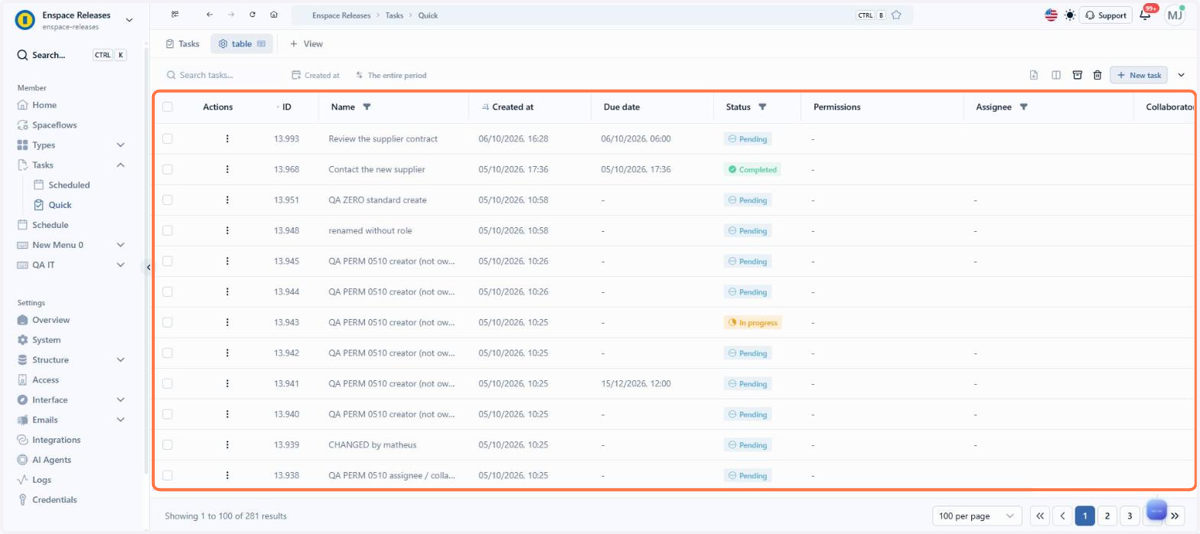This screenshot has height=534, width=1200.
Task: Open Overview settings
Action: point(51,320)
